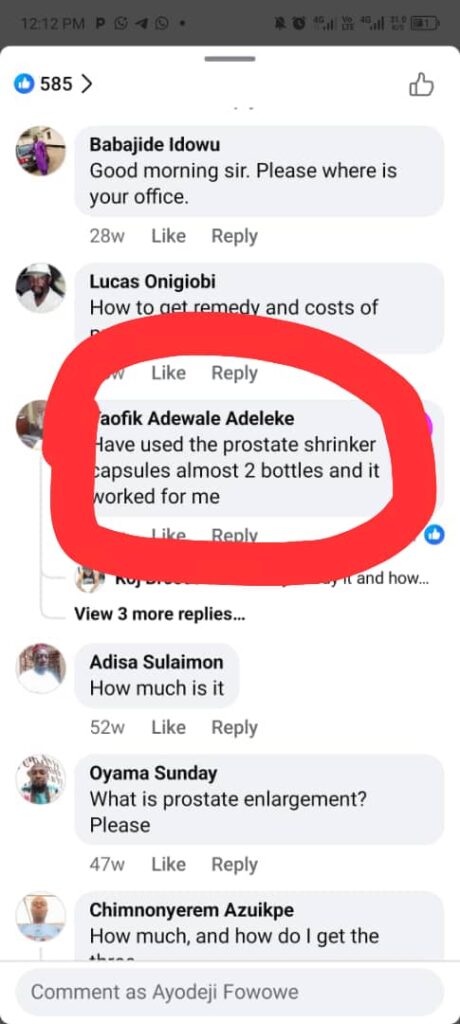Open Lucas Onigiobi's profile picture

click(41, 288)
